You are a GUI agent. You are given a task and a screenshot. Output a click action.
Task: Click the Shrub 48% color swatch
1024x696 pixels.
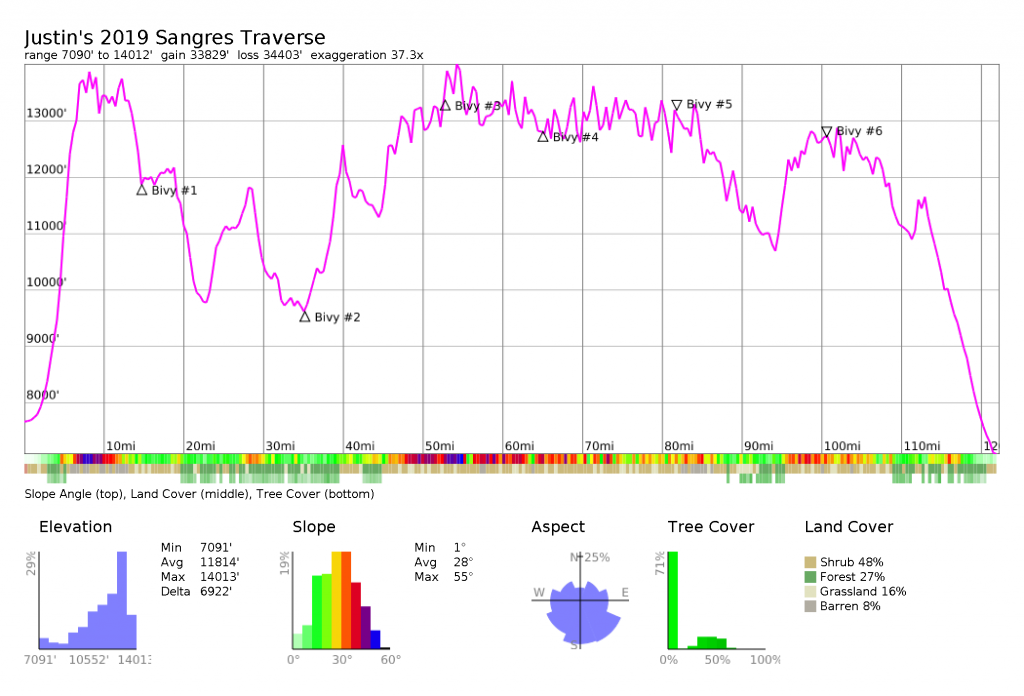point(811,562)
